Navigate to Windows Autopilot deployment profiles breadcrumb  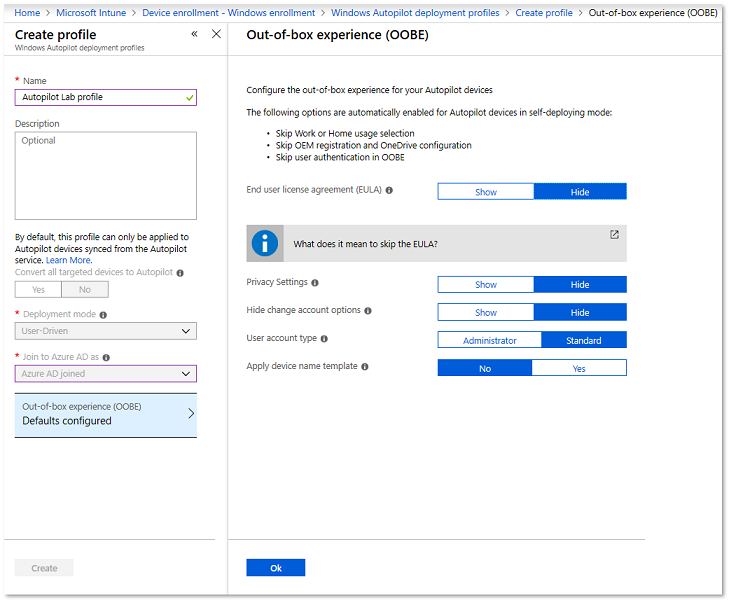click(417, 13)
